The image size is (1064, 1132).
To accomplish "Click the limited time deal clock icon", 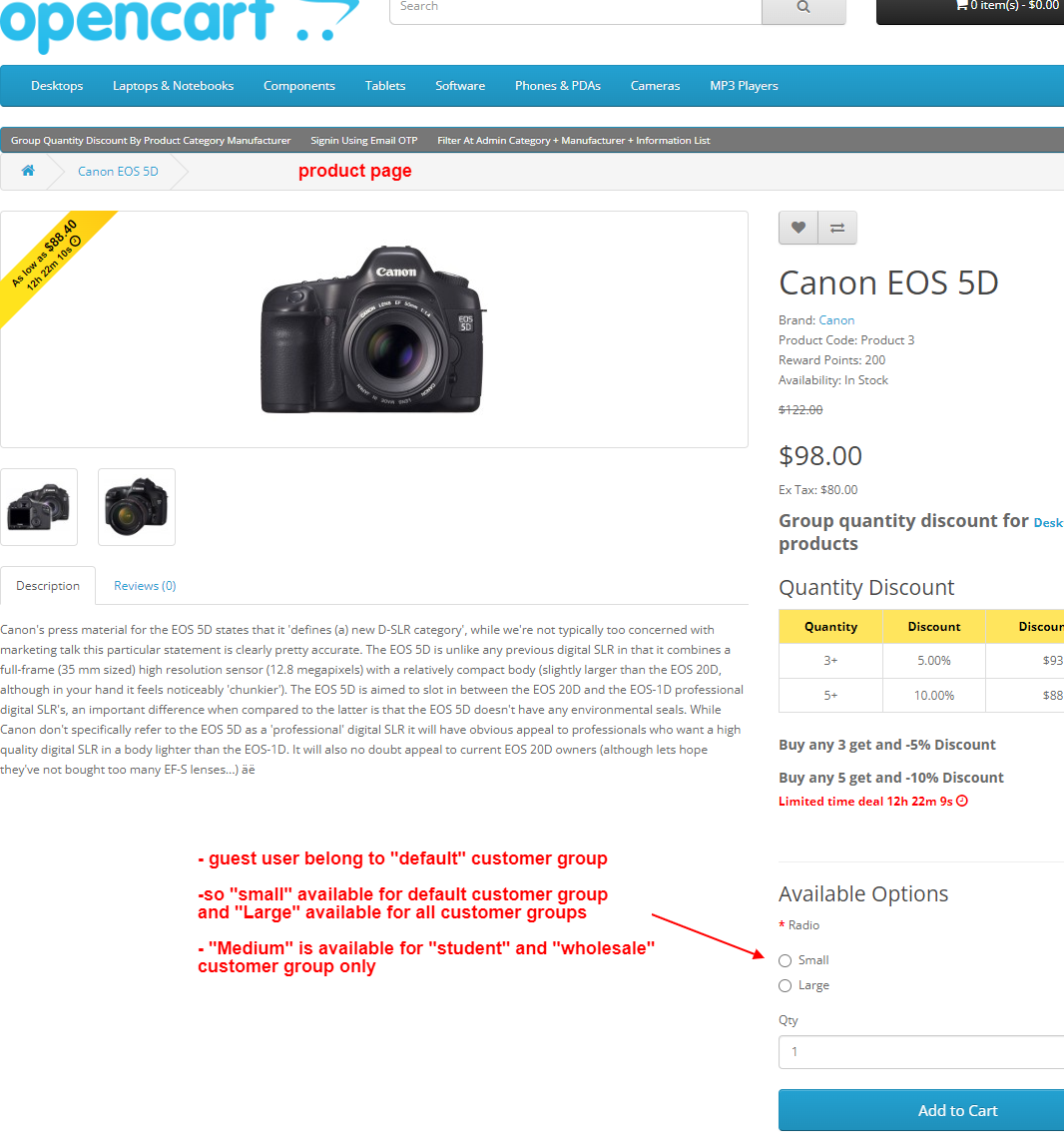I will pos(961,801).
